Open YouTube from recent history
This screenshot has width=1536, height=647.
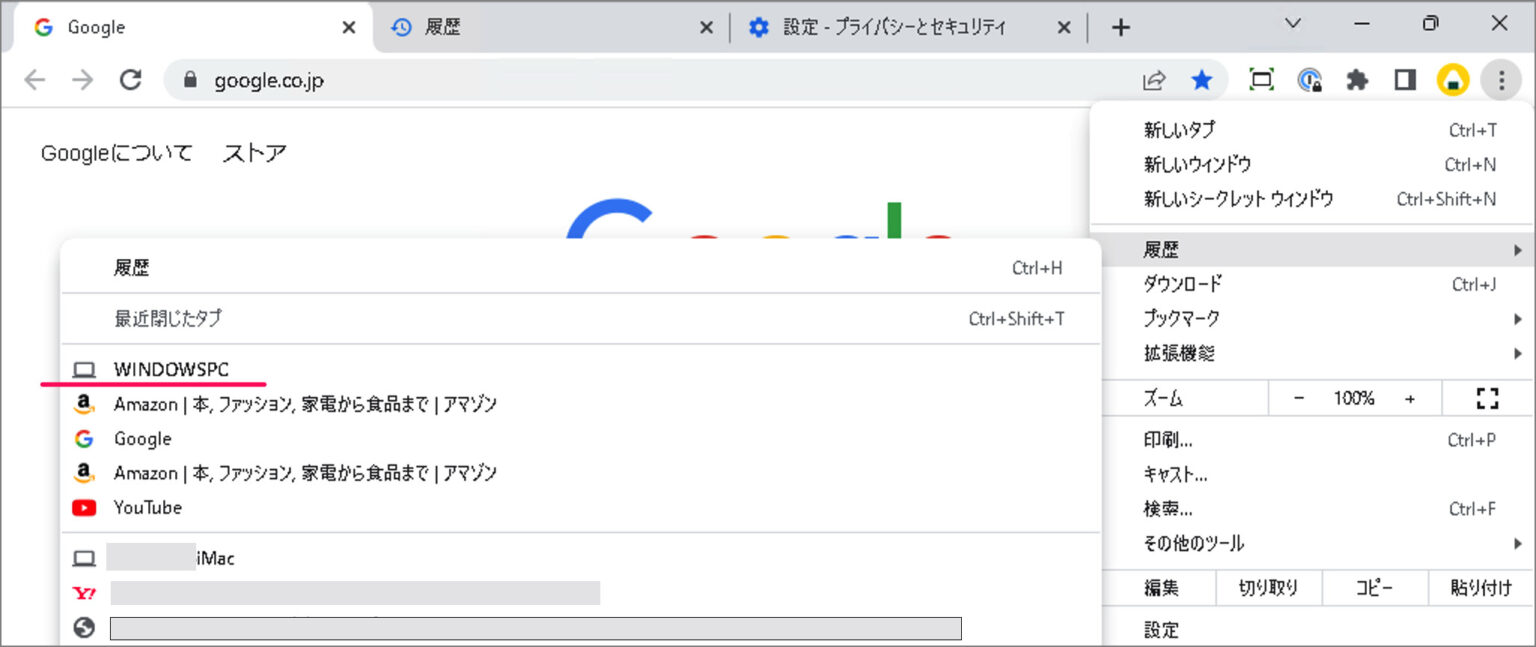click(x=148, y=507)
